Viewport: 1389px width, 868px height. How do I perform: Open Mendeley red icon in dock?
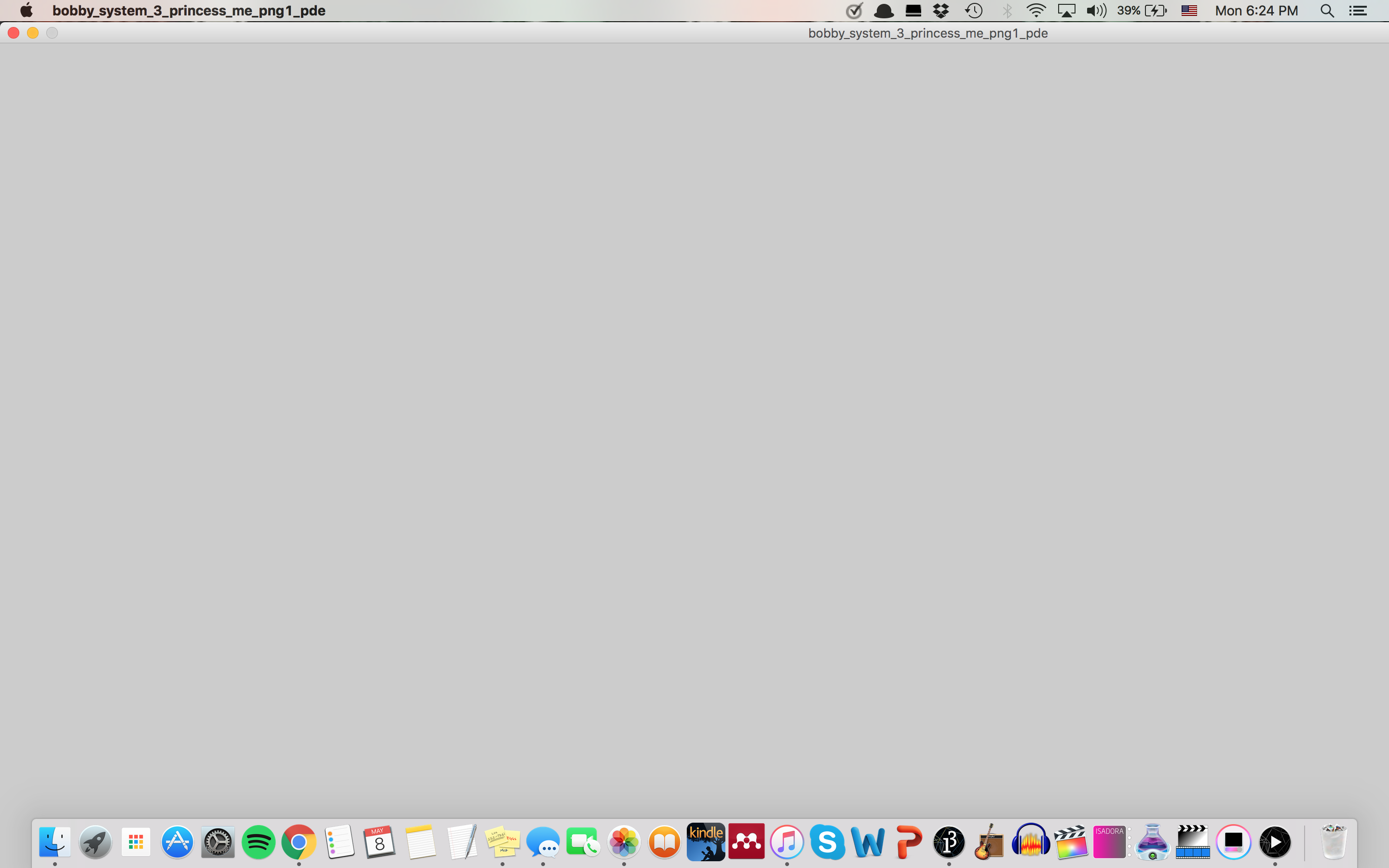pos(746,841)
